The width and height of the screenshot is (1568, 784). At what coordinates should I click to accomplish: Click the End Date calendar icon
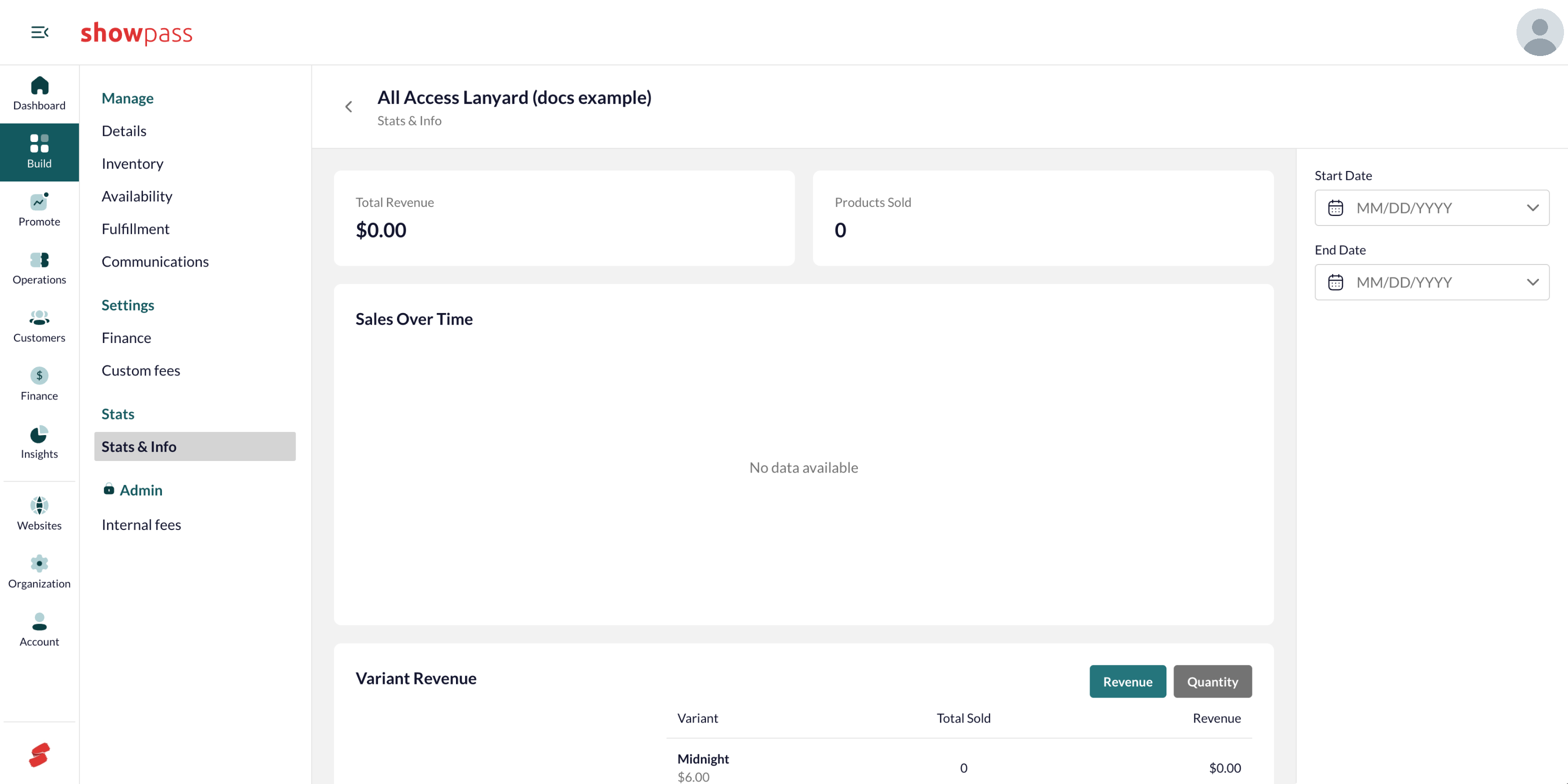(1335, 282)
